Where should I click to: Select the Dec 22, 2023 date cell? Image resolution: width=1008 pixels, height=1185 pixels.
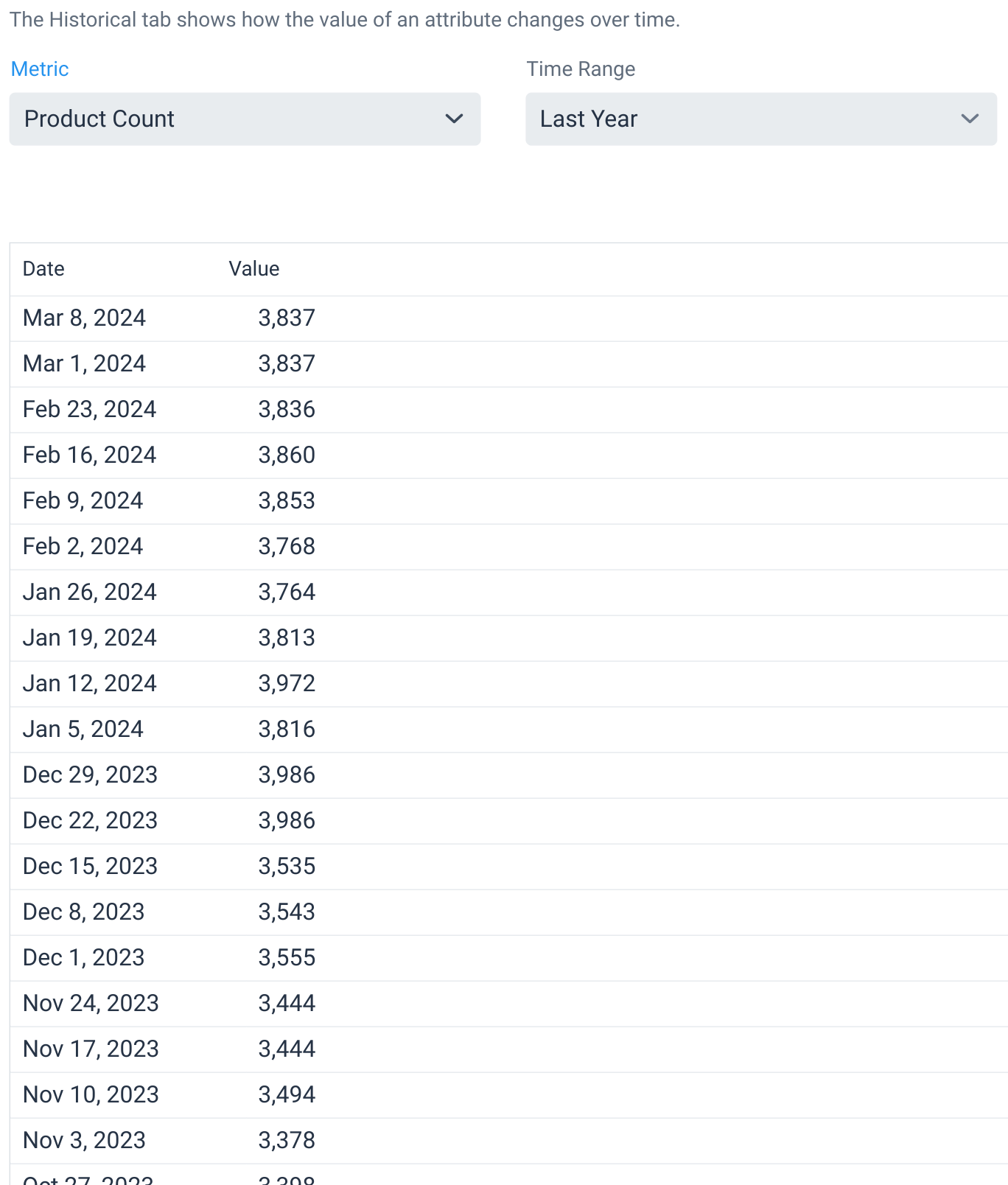(x=91, y=821)
